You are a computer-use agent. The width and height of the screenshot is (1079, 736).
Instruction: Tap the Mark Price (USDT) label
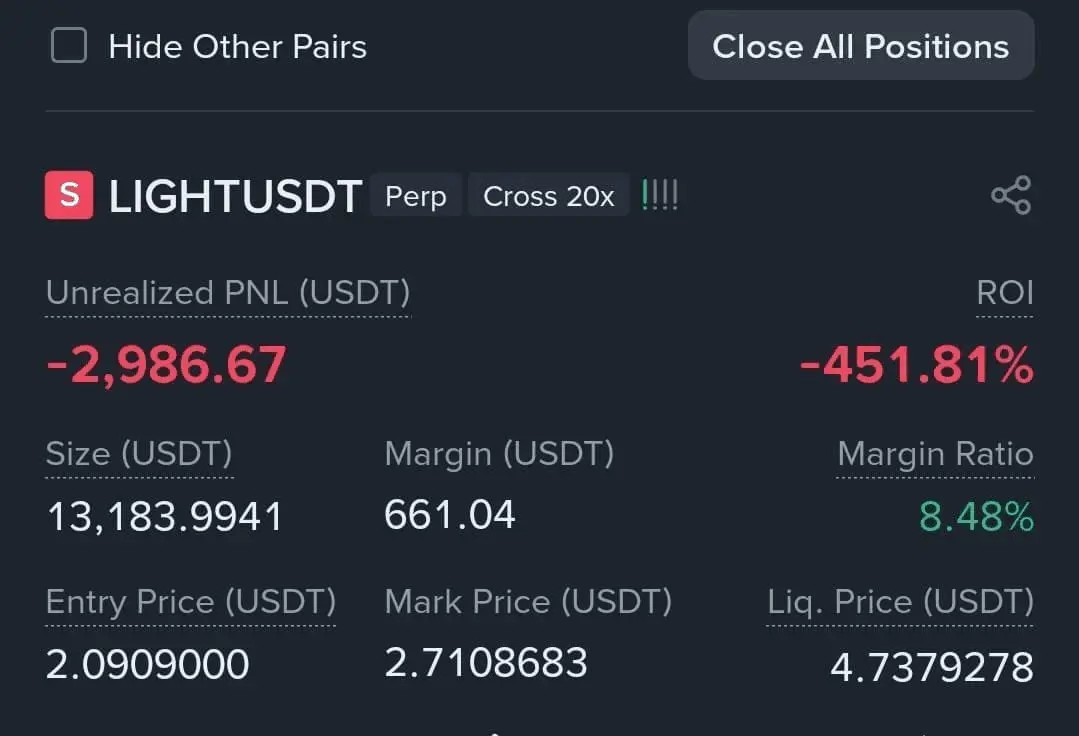[x=528, y=602]
